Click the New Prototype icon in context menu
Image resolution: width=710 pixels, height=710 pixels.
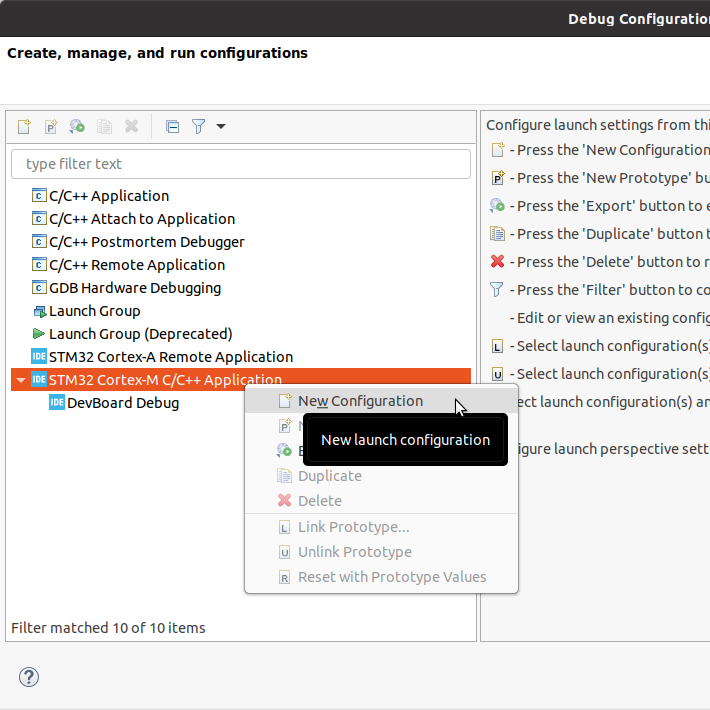point(285,426)
